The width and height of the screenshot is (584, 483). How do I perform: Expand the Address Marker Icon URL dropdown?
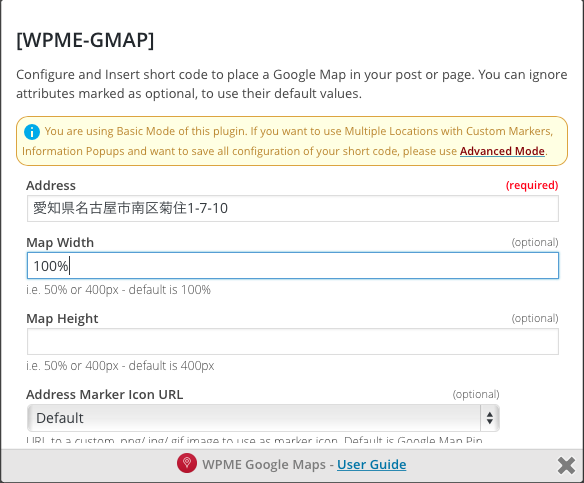pyautogui.click(x=263, y=418)
